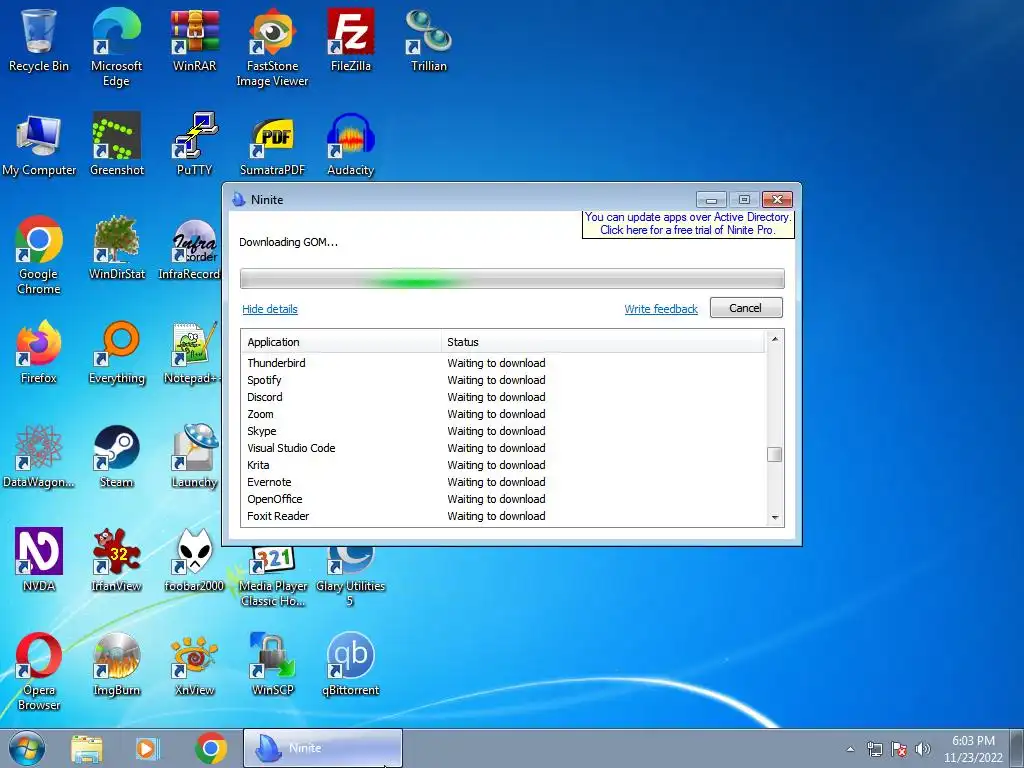Select the WinDirStat desktop icon
The width and height of the screenshot is (1024, 768).
(x=116, y=249)
